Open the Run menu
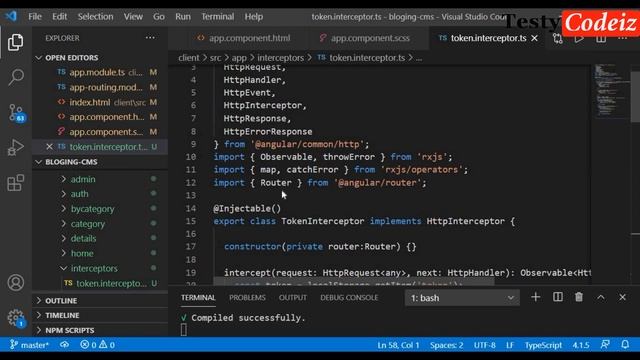Viewport: 640px width, 360px height. pos(183,17)
